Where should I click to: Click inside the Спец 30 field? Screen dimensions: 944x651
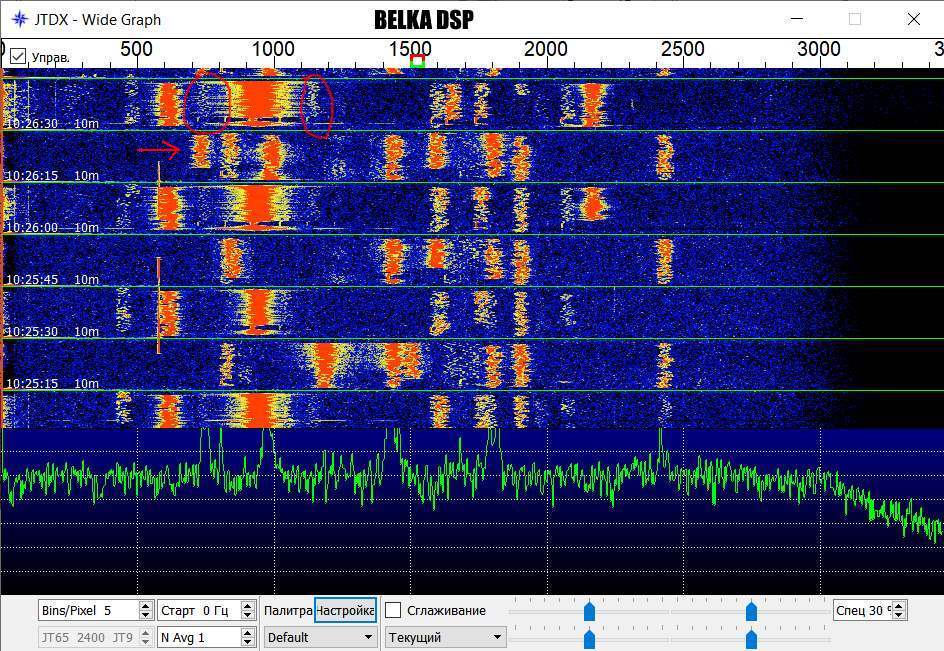[x=863, y=610]
